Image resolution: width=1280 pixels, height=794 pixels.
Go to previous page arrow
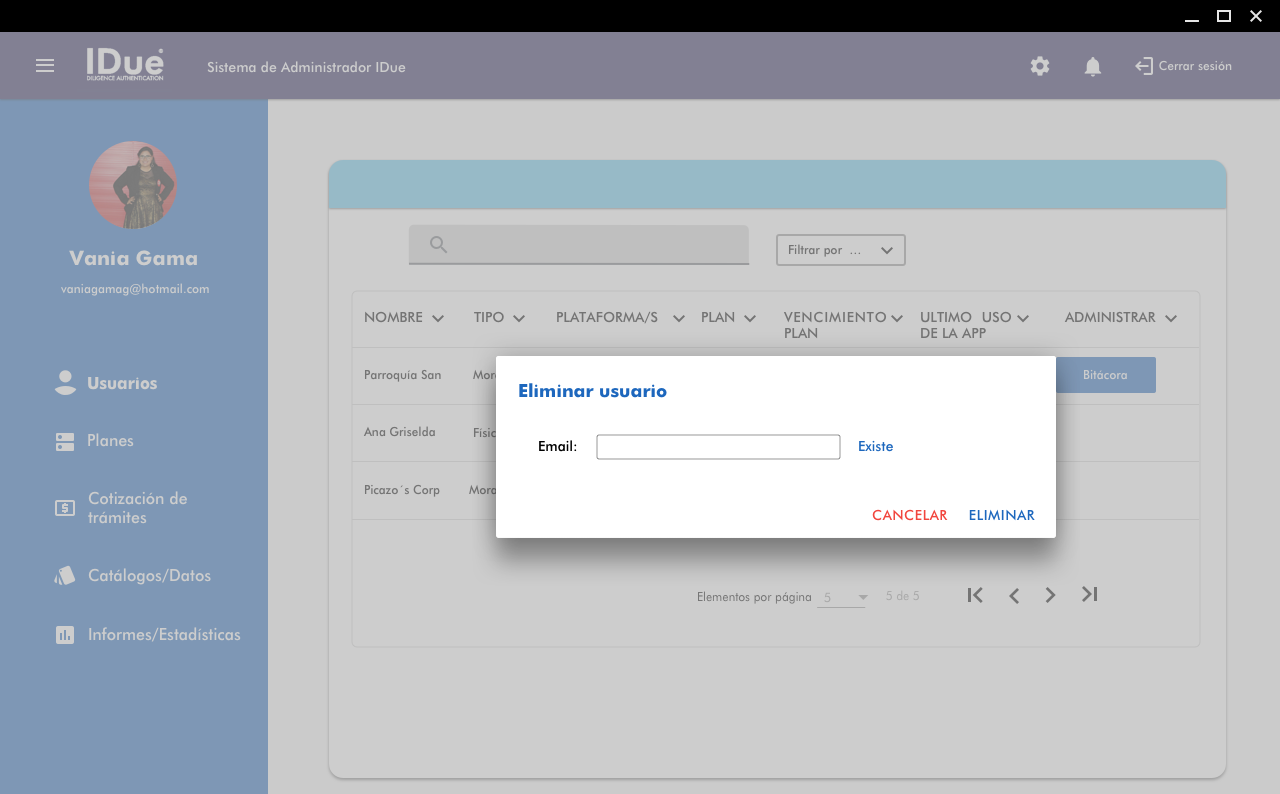pos(1014,596)
